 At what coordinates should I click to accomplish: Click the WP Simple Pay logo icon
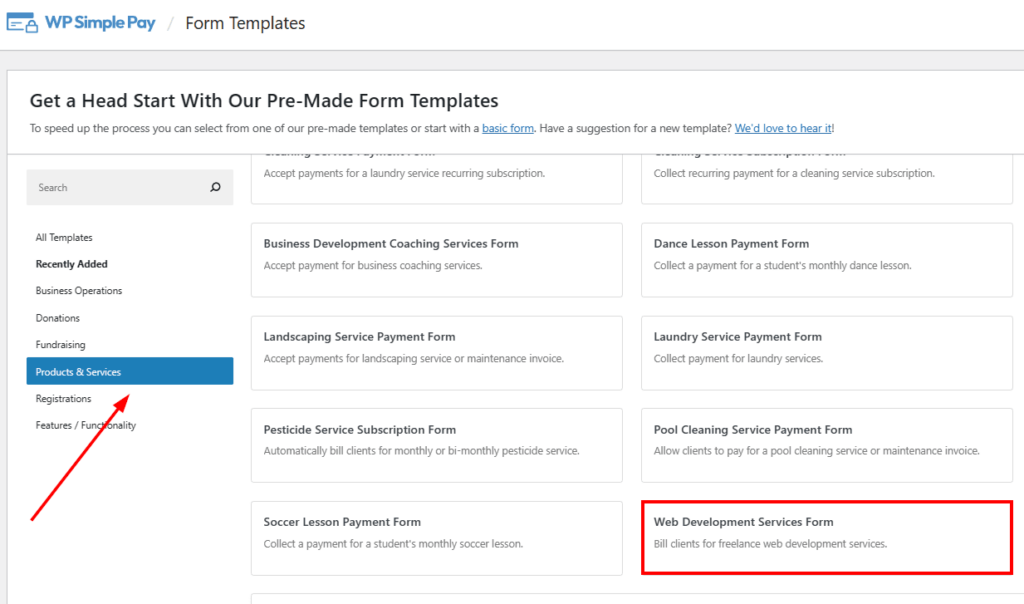22,22
